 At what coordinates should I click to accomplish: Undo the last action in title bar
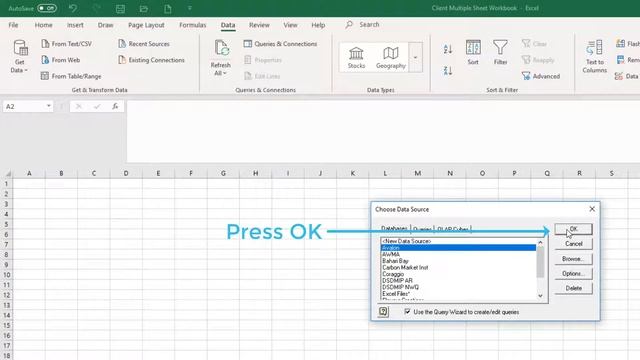tap(73, 8)
